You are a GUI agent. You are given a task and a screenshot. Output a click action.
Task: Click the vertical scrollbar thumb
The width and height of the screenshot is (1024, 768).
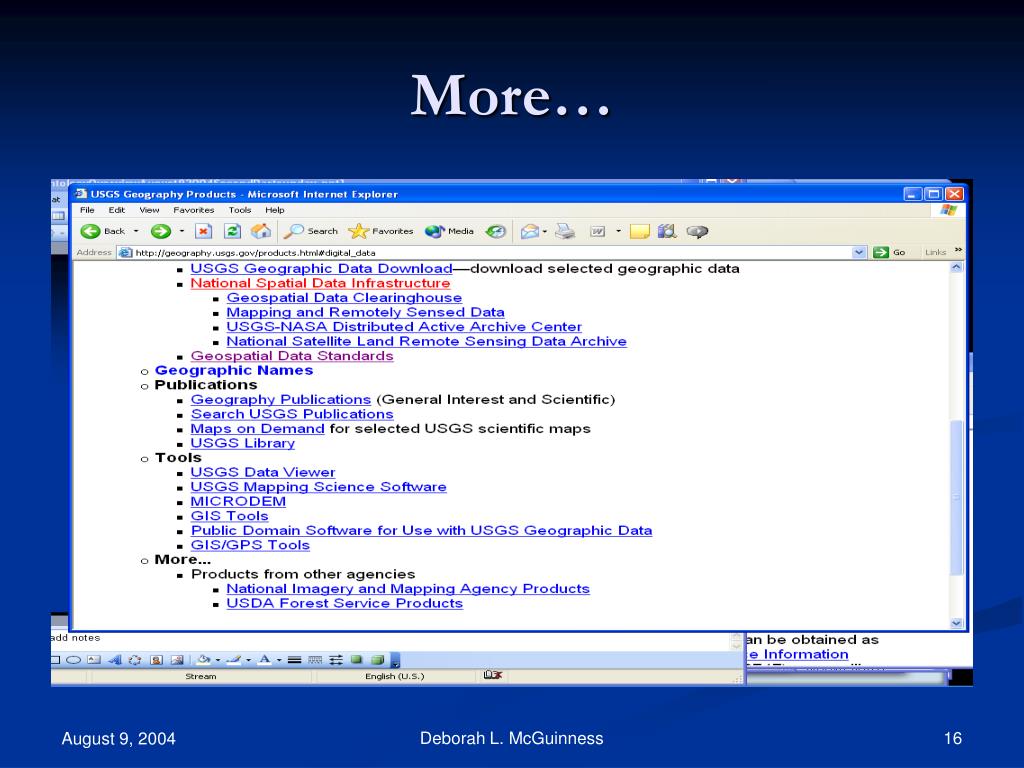957,498
